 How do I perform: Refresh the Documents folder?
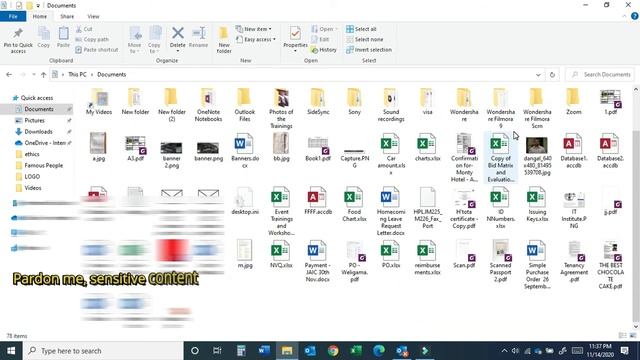552,75
